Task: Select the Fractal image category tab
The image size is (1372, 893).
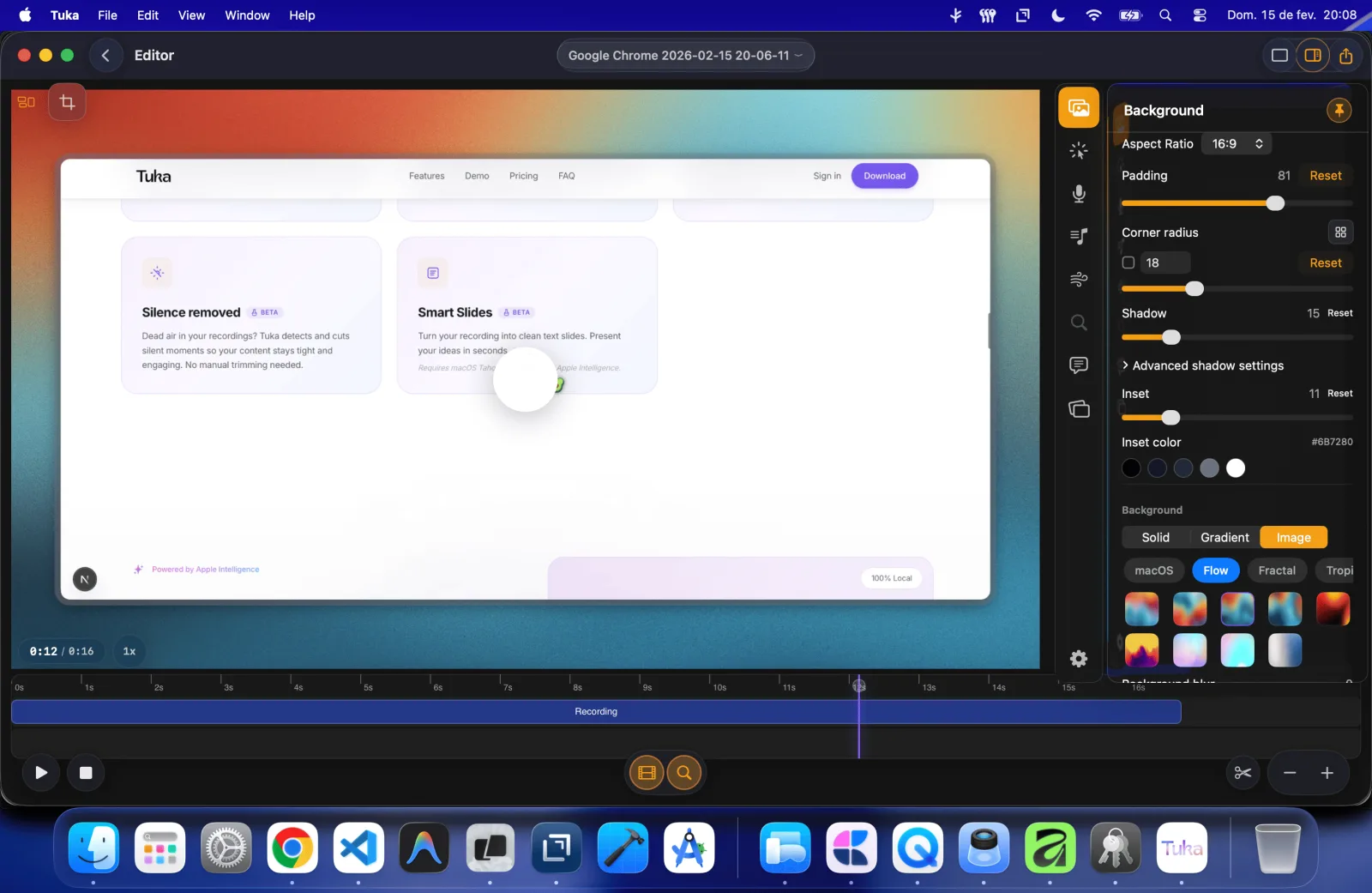Action: pos(1277,570)
